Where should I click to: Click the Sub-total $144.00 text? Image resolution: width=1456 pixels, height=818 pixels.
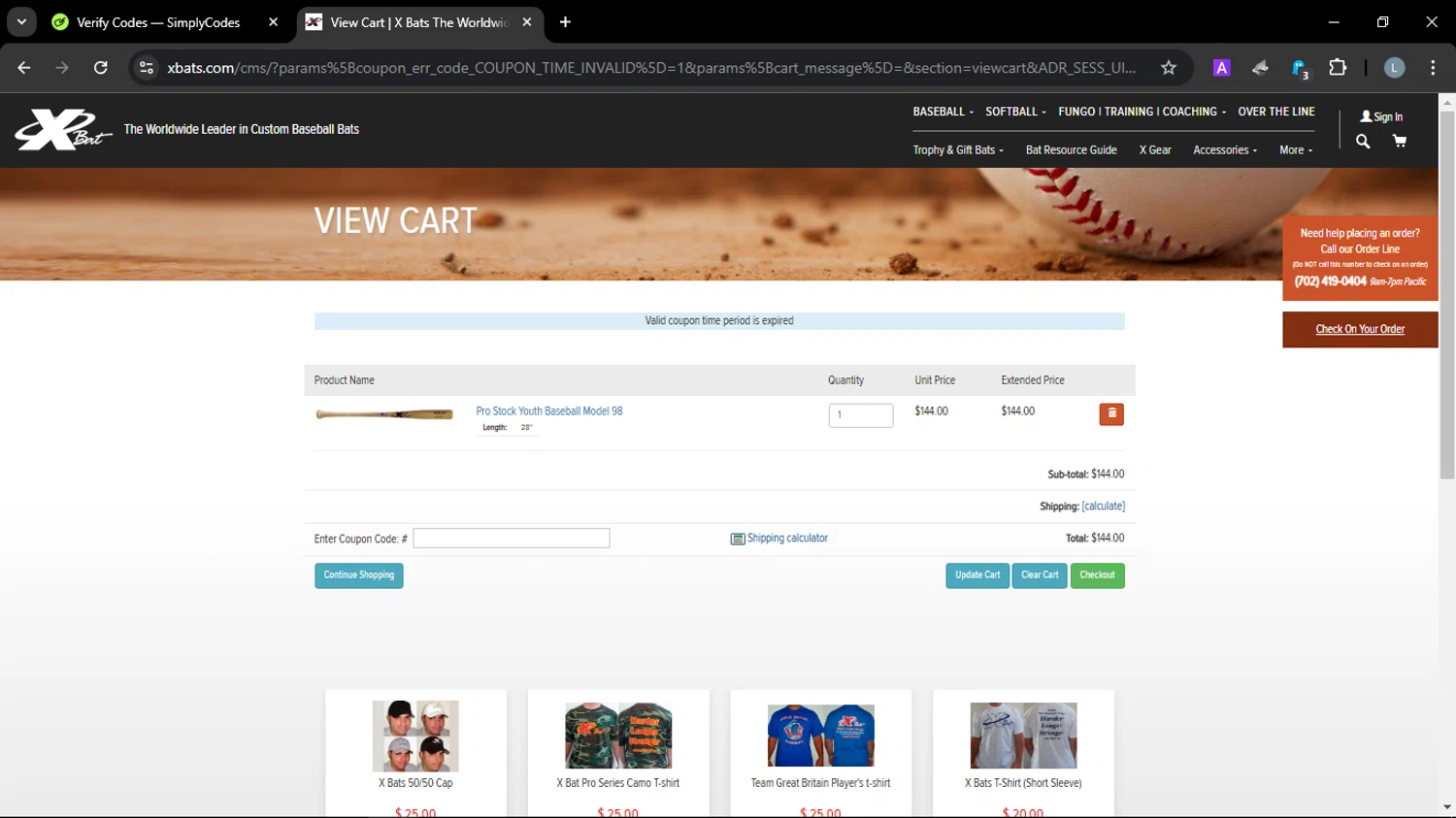[1086, 474]
